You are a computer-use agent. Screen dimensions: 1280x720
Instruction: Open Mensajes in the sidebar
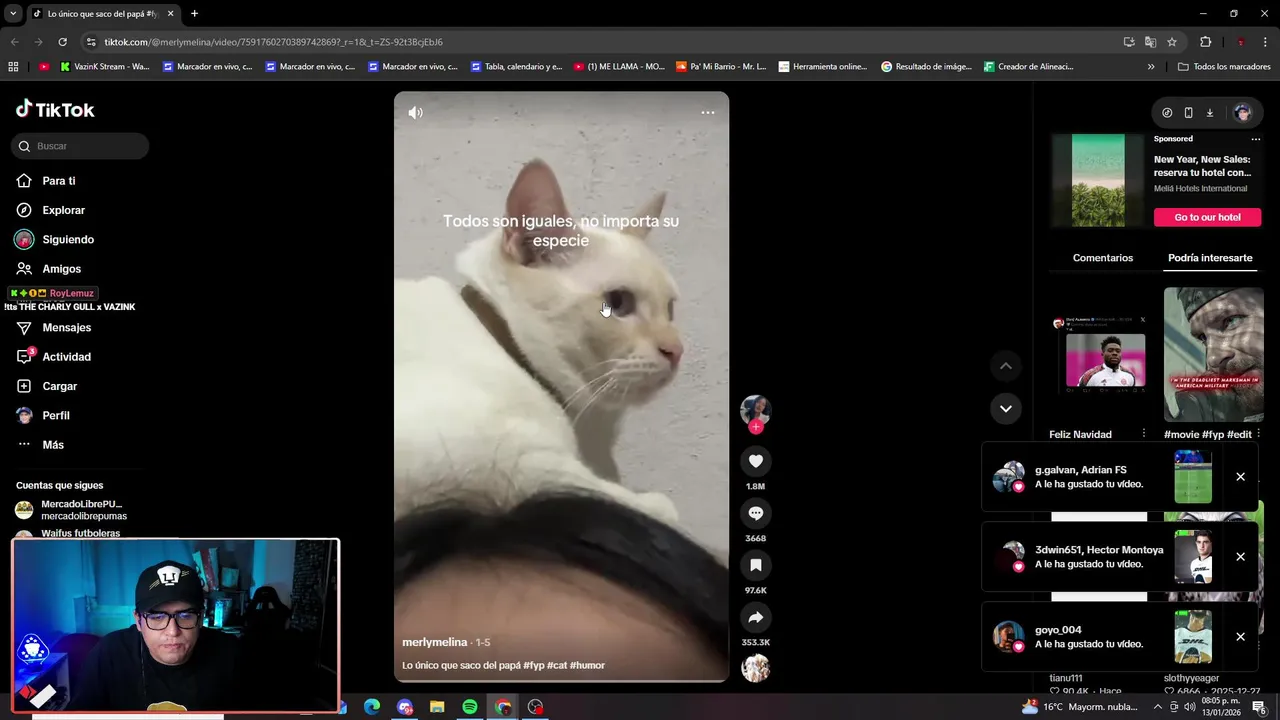[x=66, y=327]
